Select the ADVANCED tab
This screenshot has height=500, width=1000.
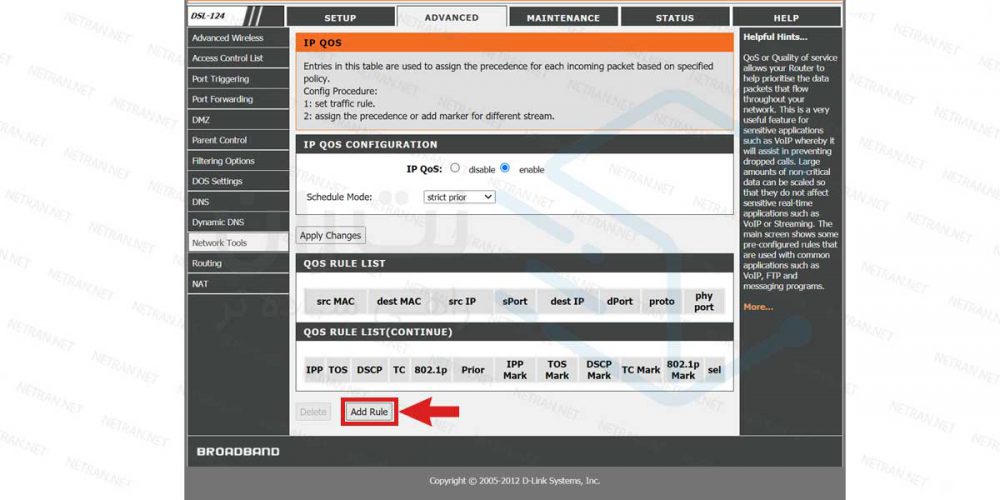click(451, 17)
